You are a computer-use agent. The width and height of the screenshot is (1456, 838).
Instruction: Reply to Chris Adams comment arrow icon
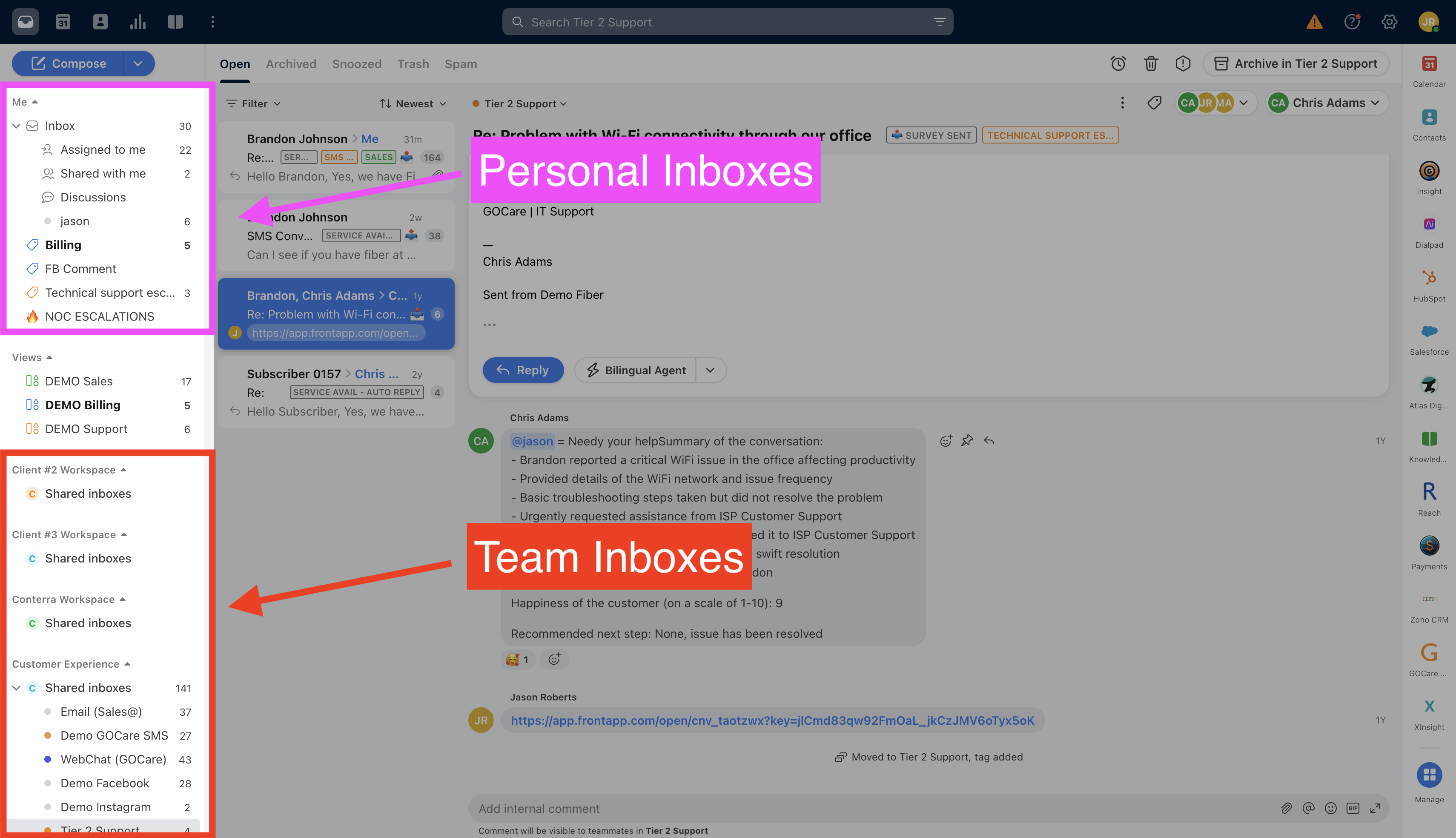click(x=989, y=441)
